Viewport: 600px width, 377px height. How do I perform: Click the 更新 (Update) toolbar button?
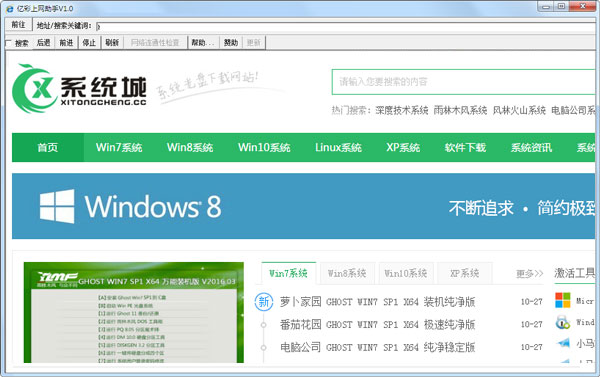(254, 43)
